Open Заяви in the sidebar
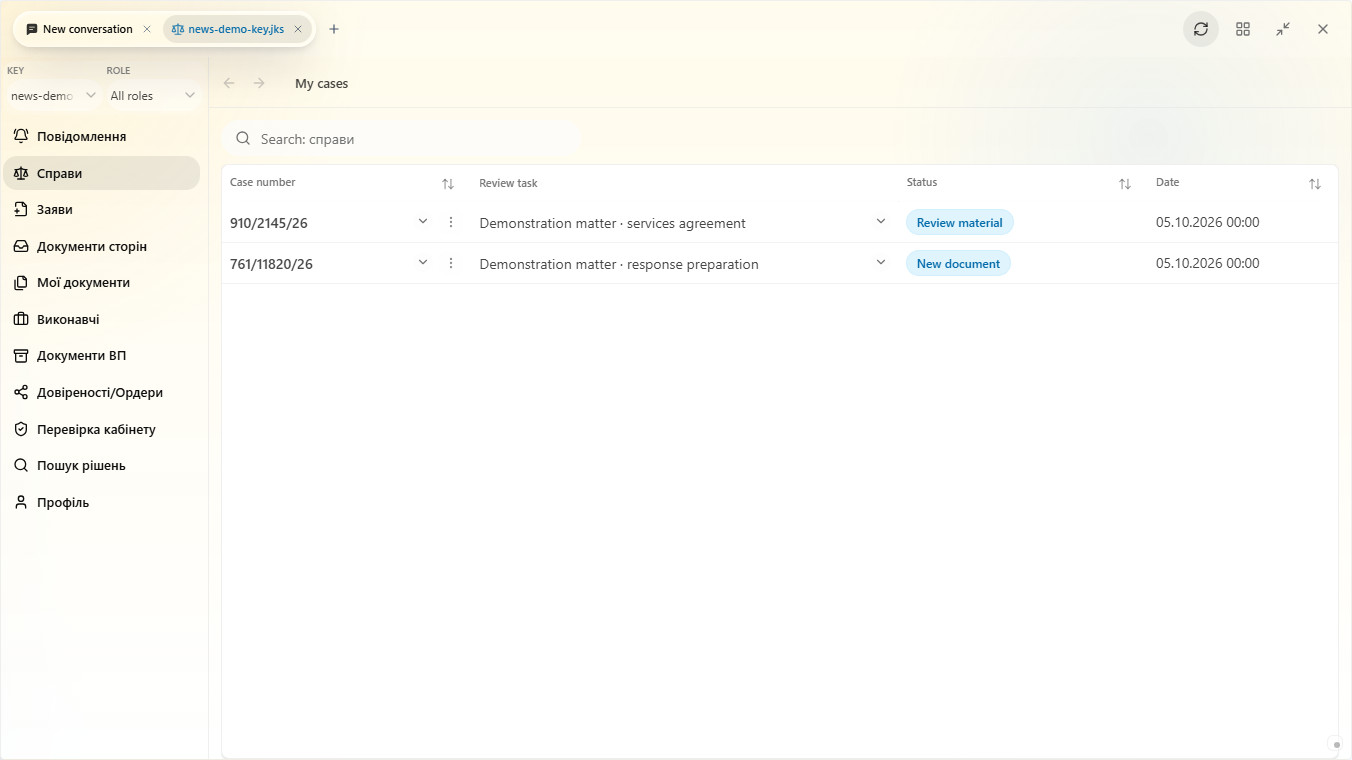Screen dimensions: 1352x760 point(102,210)
